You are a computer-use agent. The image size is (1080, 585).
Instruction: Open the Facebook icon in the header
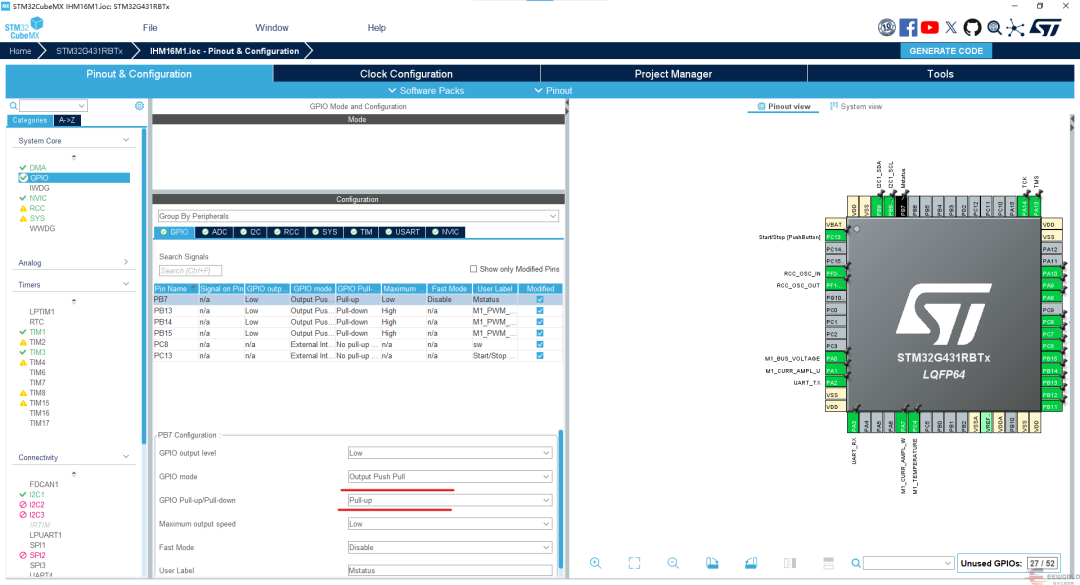tap(908, 28)
